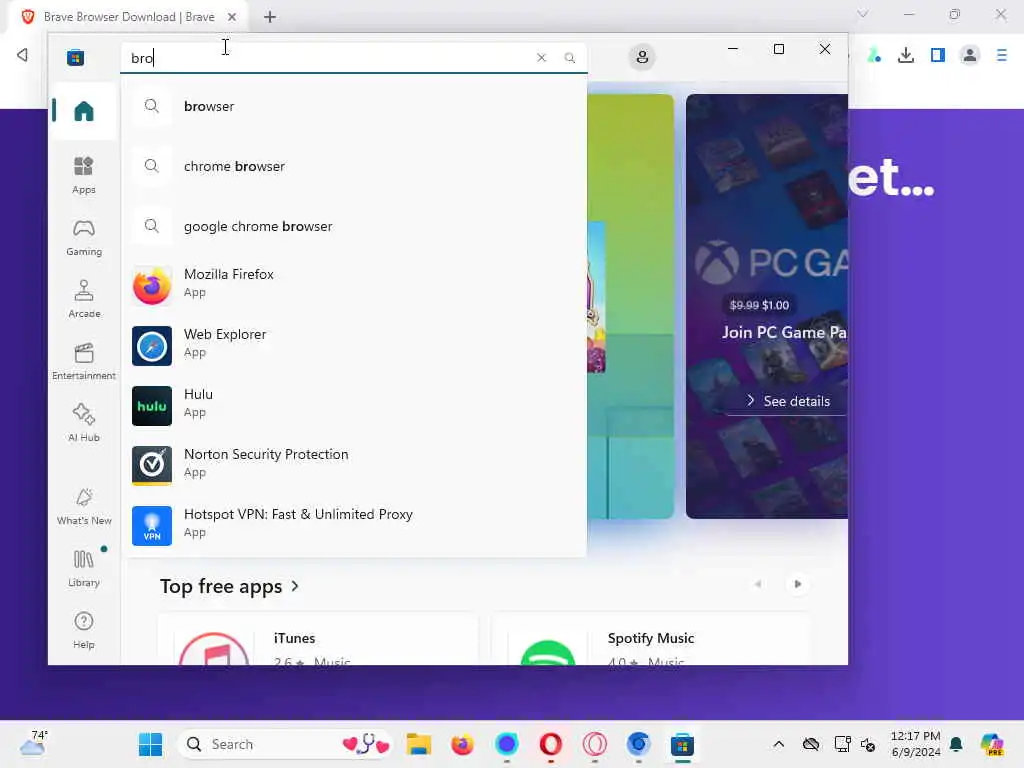The width and height of the screenshot is (1024, 768).
Task: Open Brave main hamburger menu
Action: (1002, 56)
